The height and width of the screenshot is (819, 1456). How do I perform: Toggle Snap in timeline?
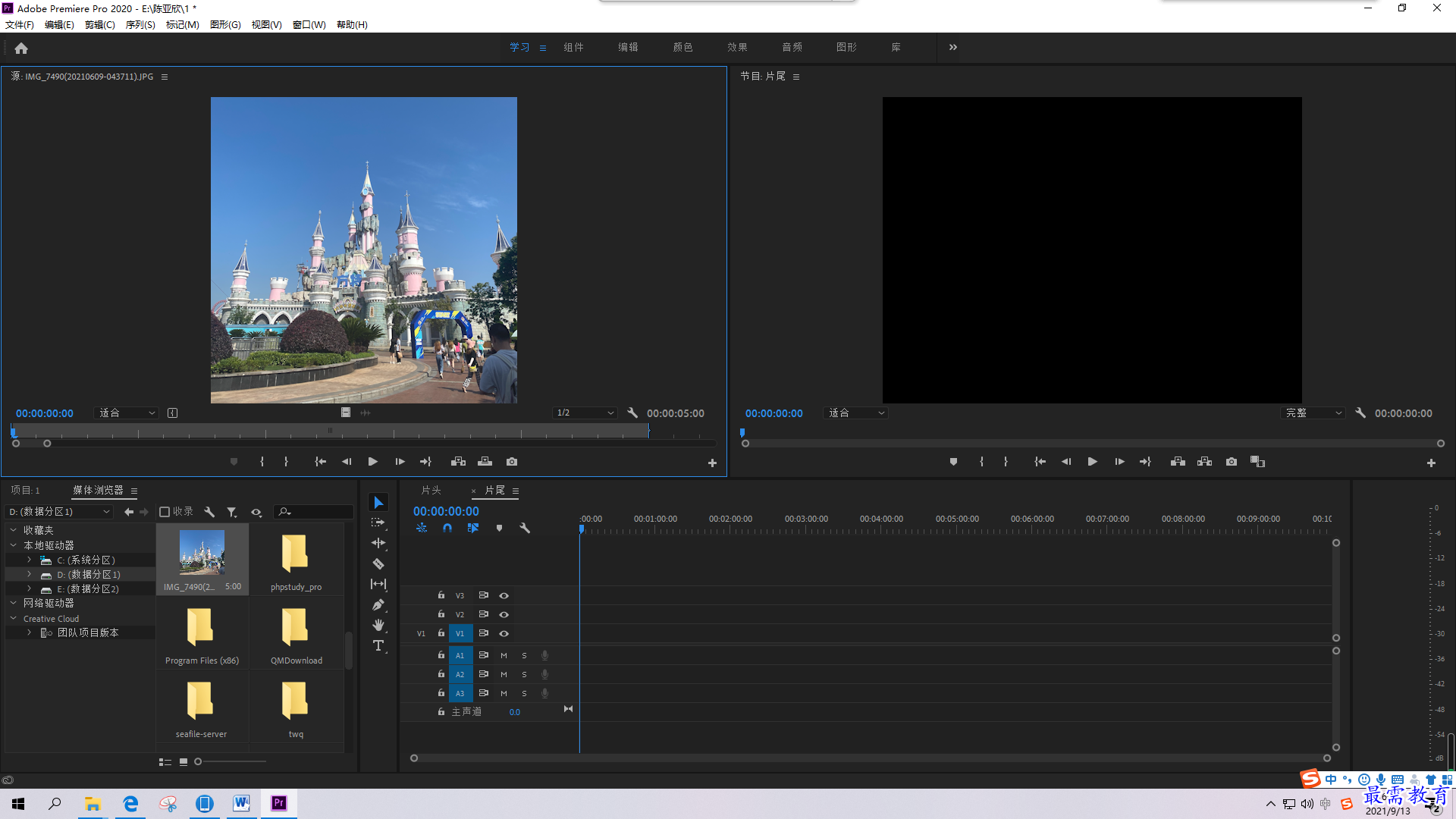coord(447,528)
